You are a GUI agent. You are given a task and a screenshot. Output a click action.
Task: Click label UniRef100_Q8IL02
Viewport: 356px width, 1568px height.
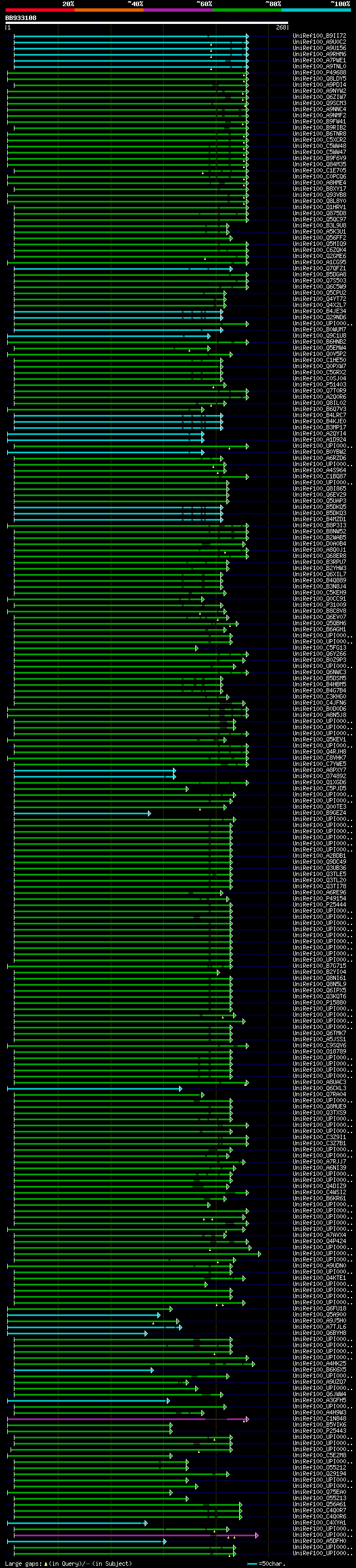click(319, 403)
